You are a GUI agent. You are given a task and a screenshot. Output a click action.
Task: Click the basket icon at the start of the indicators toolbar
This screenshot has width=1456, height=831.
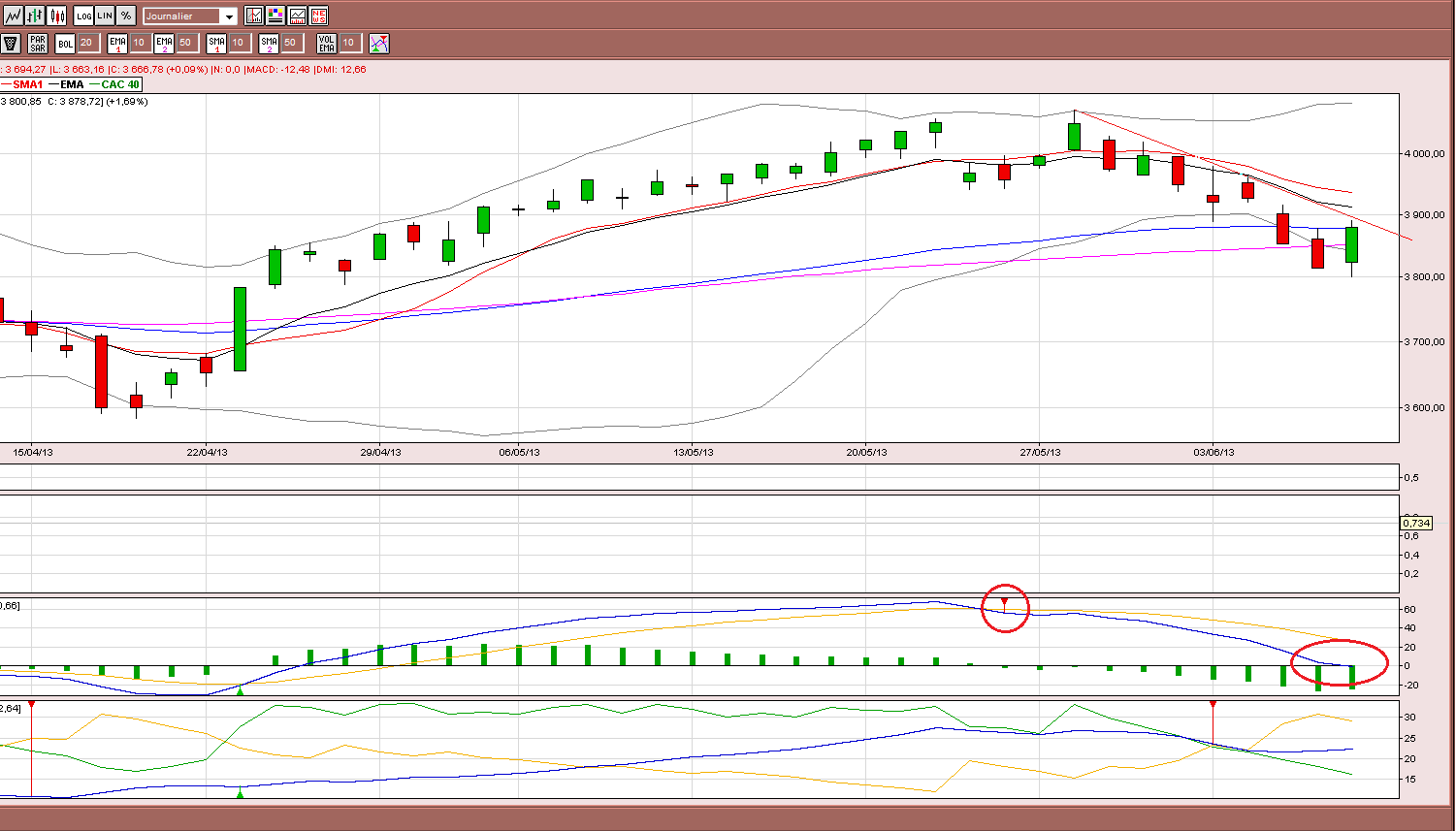coord(11,43)
